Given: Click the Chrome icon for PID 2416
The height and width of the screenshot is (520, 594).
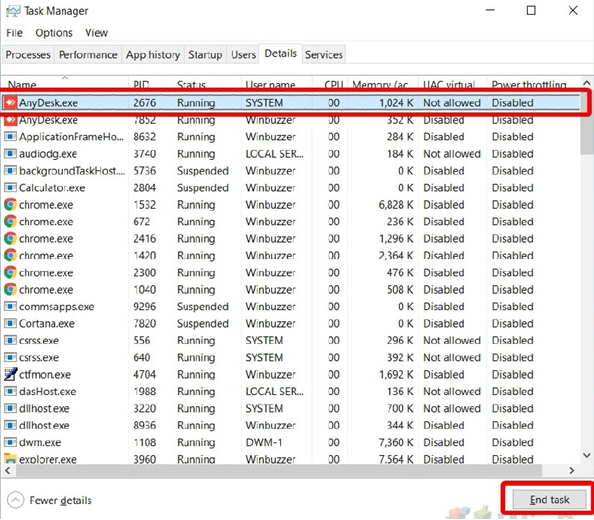Looking at the screenshot, I should [x=11, y=239].
